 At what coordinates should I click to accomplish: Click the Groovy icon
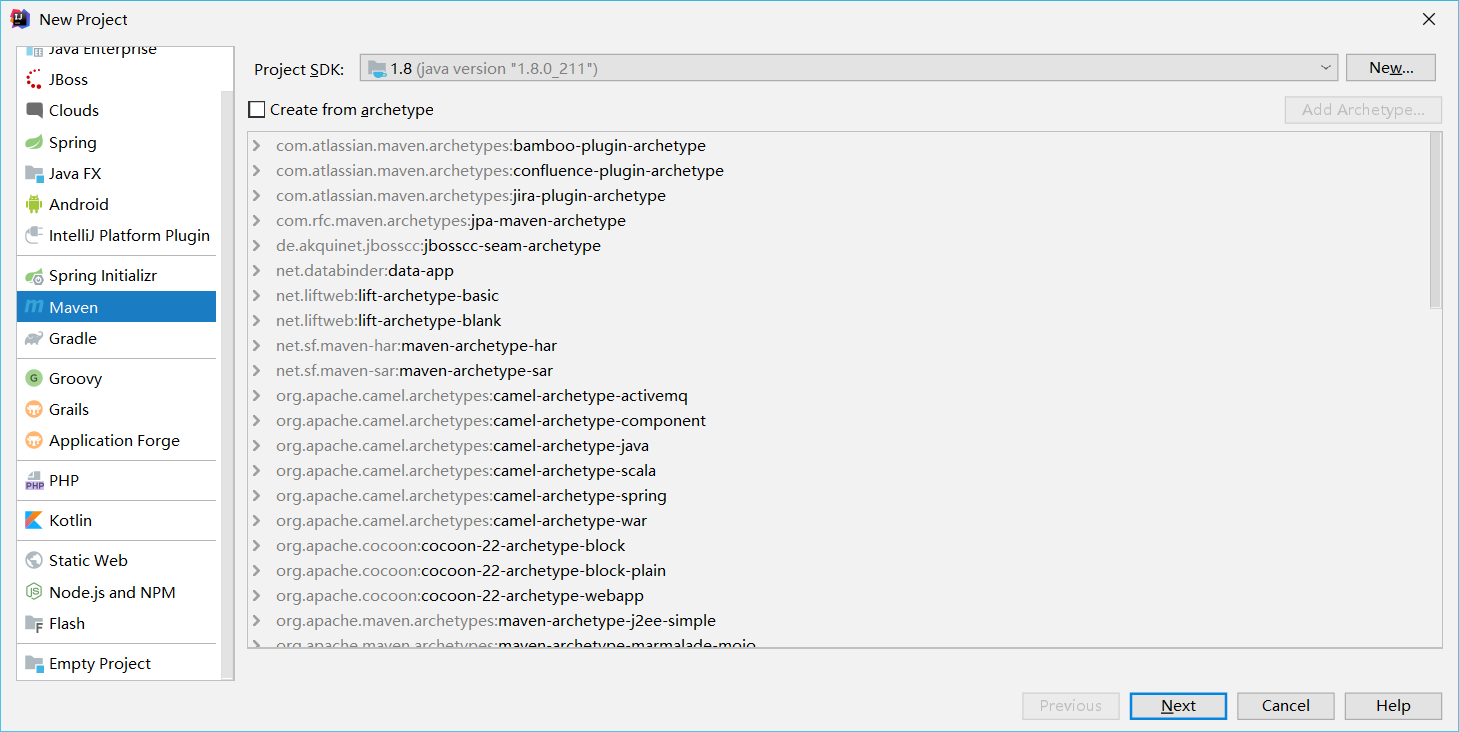pos(34,379)
